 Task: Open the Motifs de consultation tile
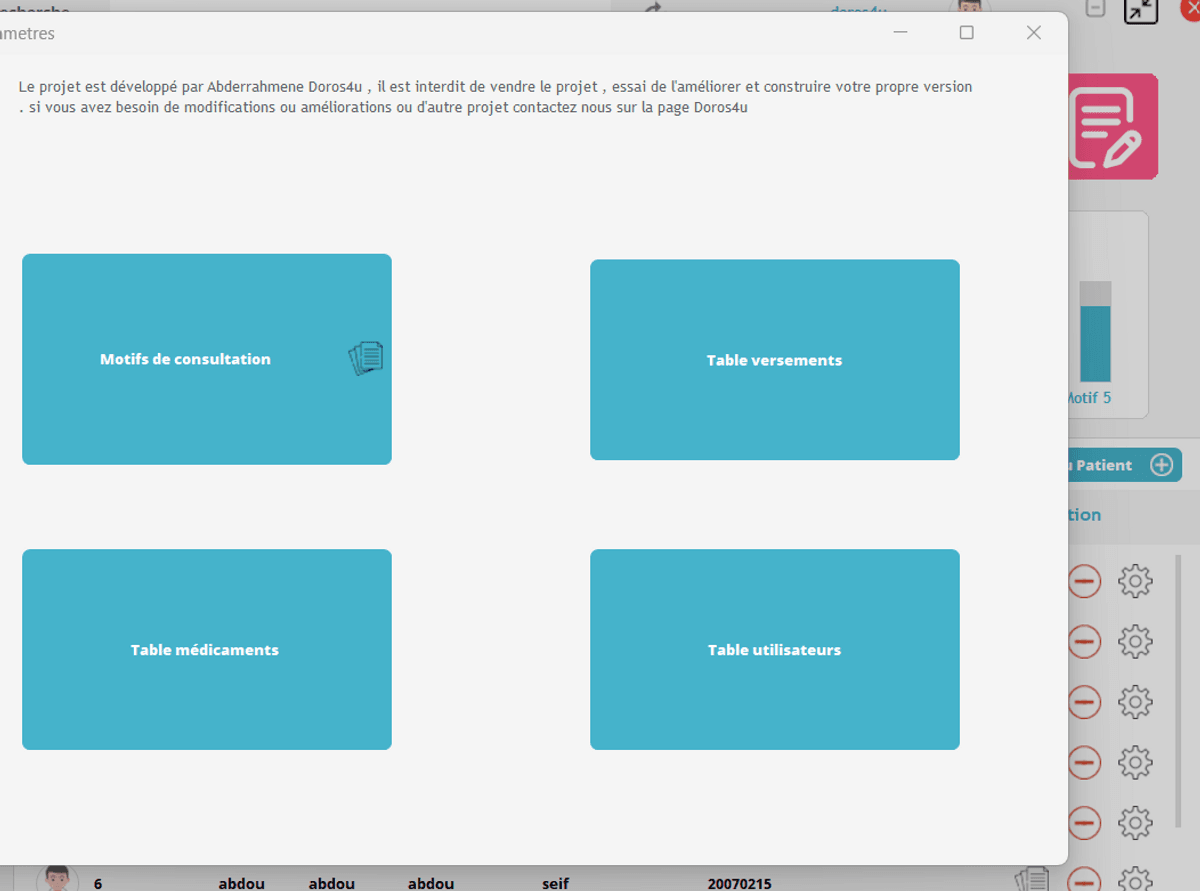186,359
